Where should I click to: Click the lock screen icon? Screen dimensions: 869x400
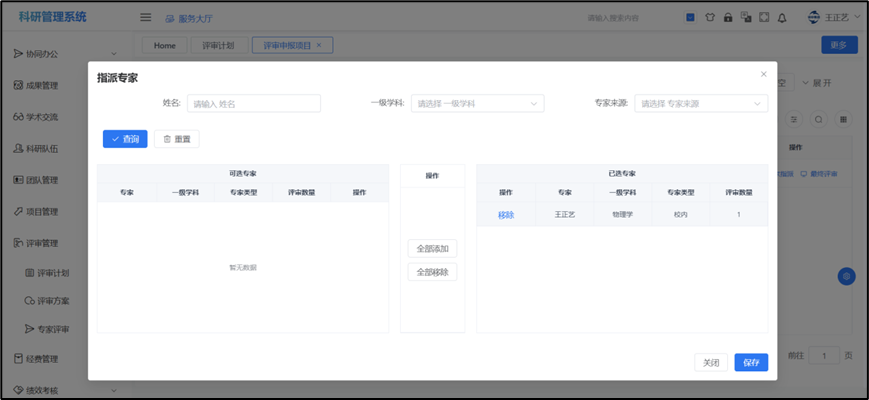coord(728,17)
